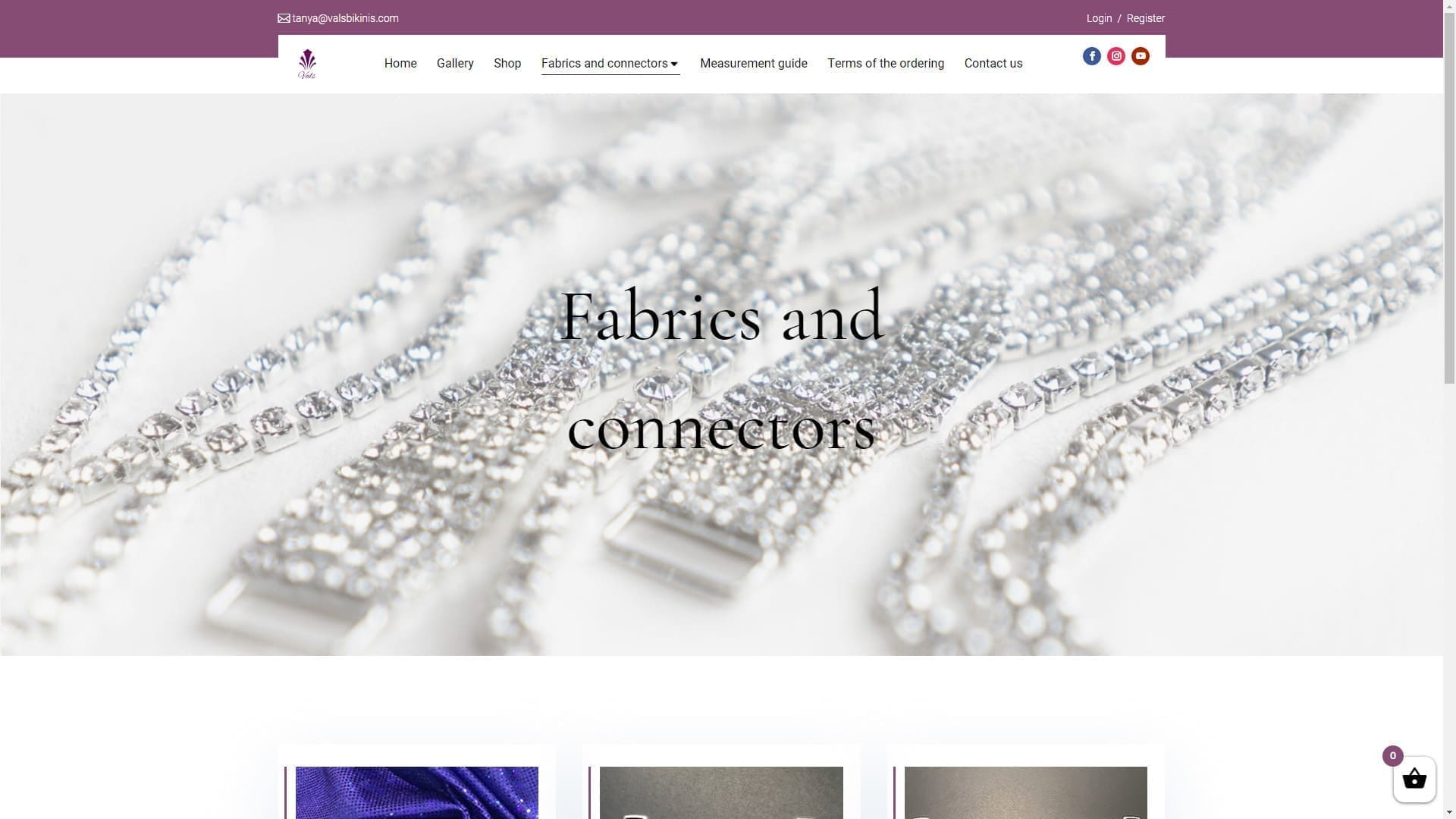Open the YouTube social icon

click(x=1140, y=56)
